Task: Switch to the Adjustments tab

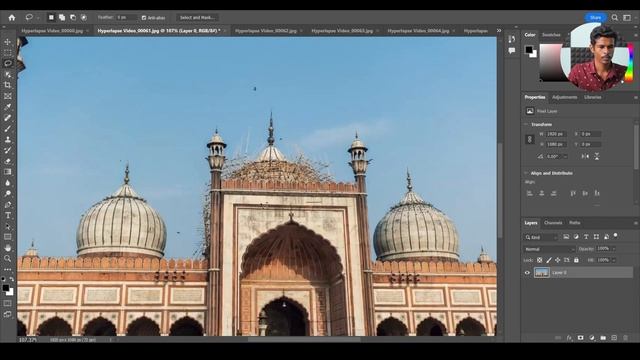Action: click(x=564, y=97)
